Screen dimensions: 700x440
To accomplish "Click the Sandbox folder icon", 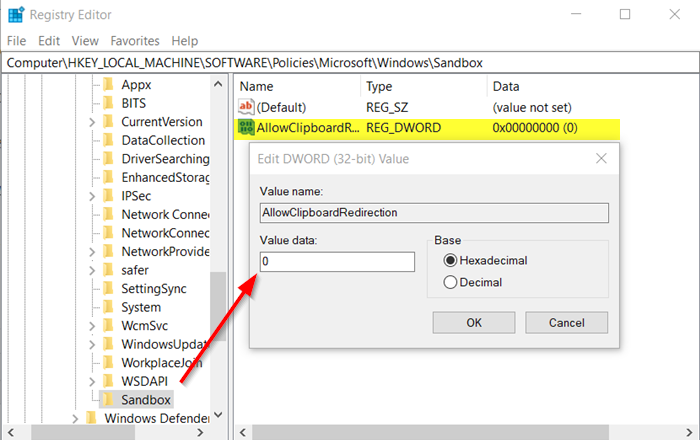I will (108, 400).
